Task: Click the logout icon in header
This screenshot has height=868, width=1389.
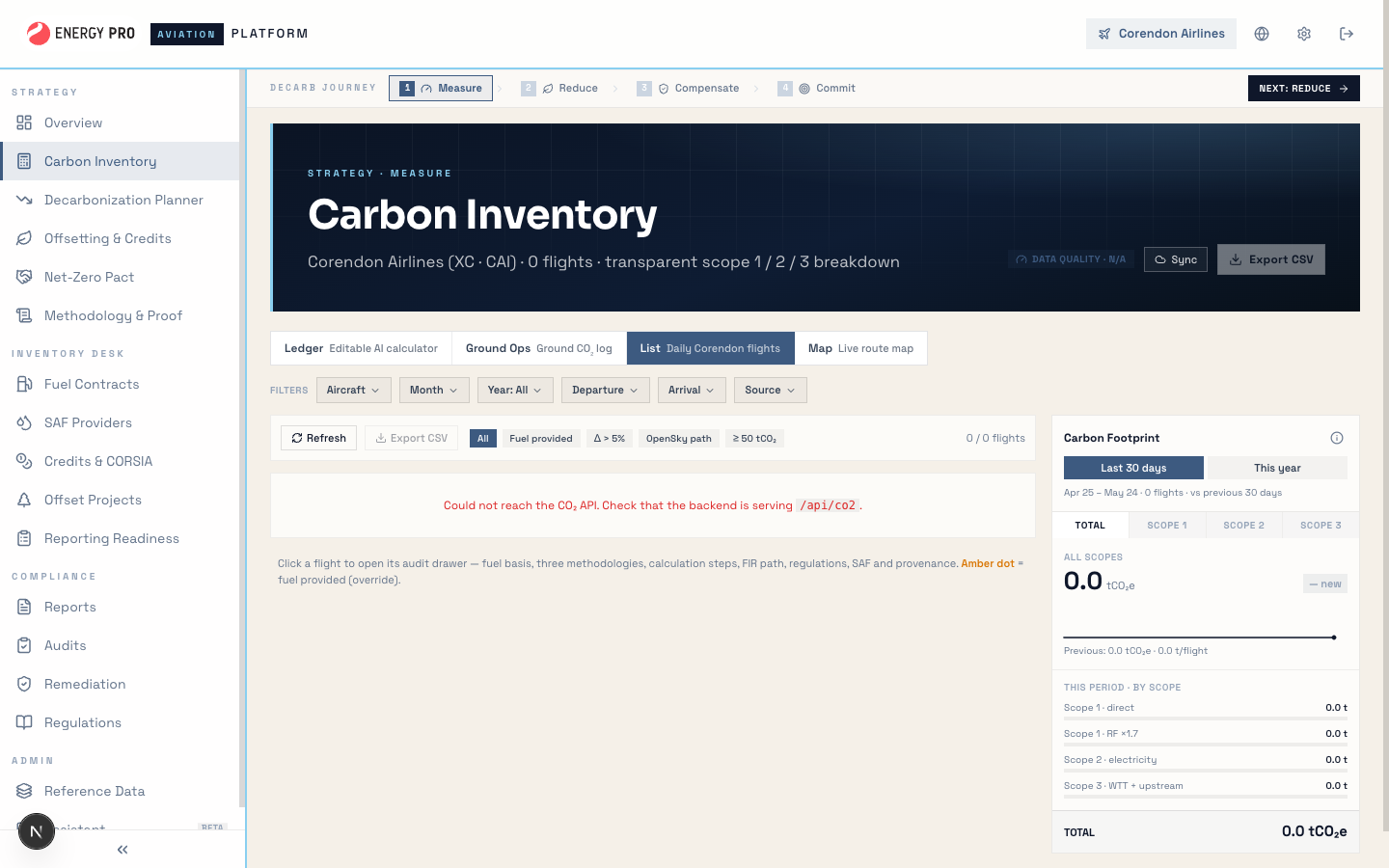Action: 1347,34
